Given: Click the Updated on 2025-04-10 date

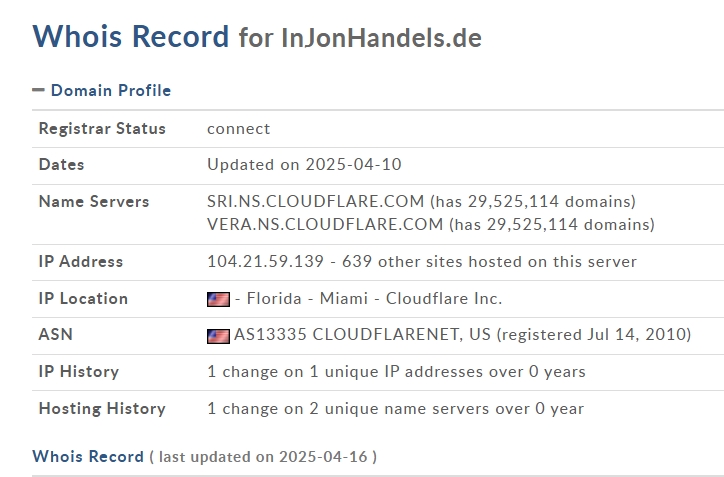Looking at the screenshot, I should pyautogui.click(x=304, y=164).
